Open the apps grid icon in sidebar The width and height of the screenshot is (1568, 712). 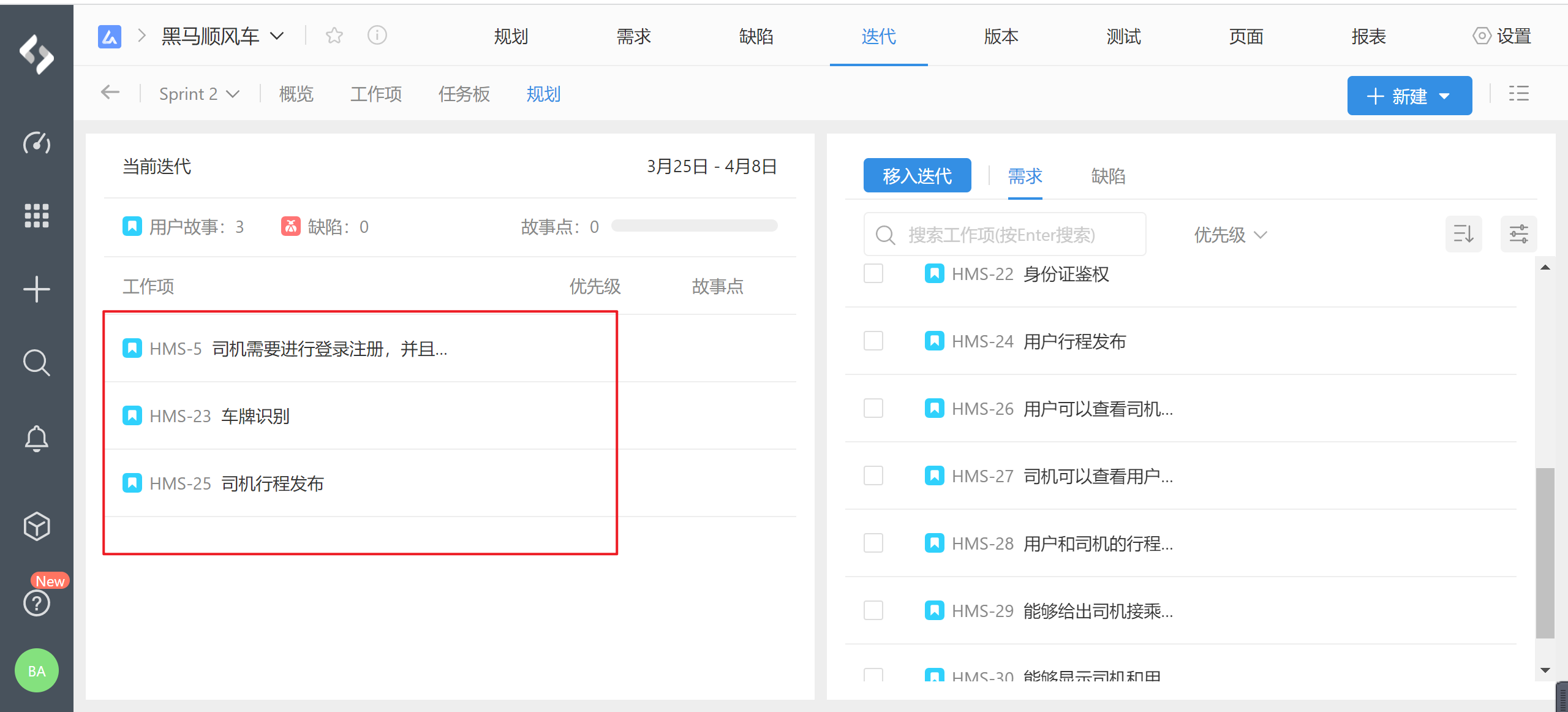(37, 216)
